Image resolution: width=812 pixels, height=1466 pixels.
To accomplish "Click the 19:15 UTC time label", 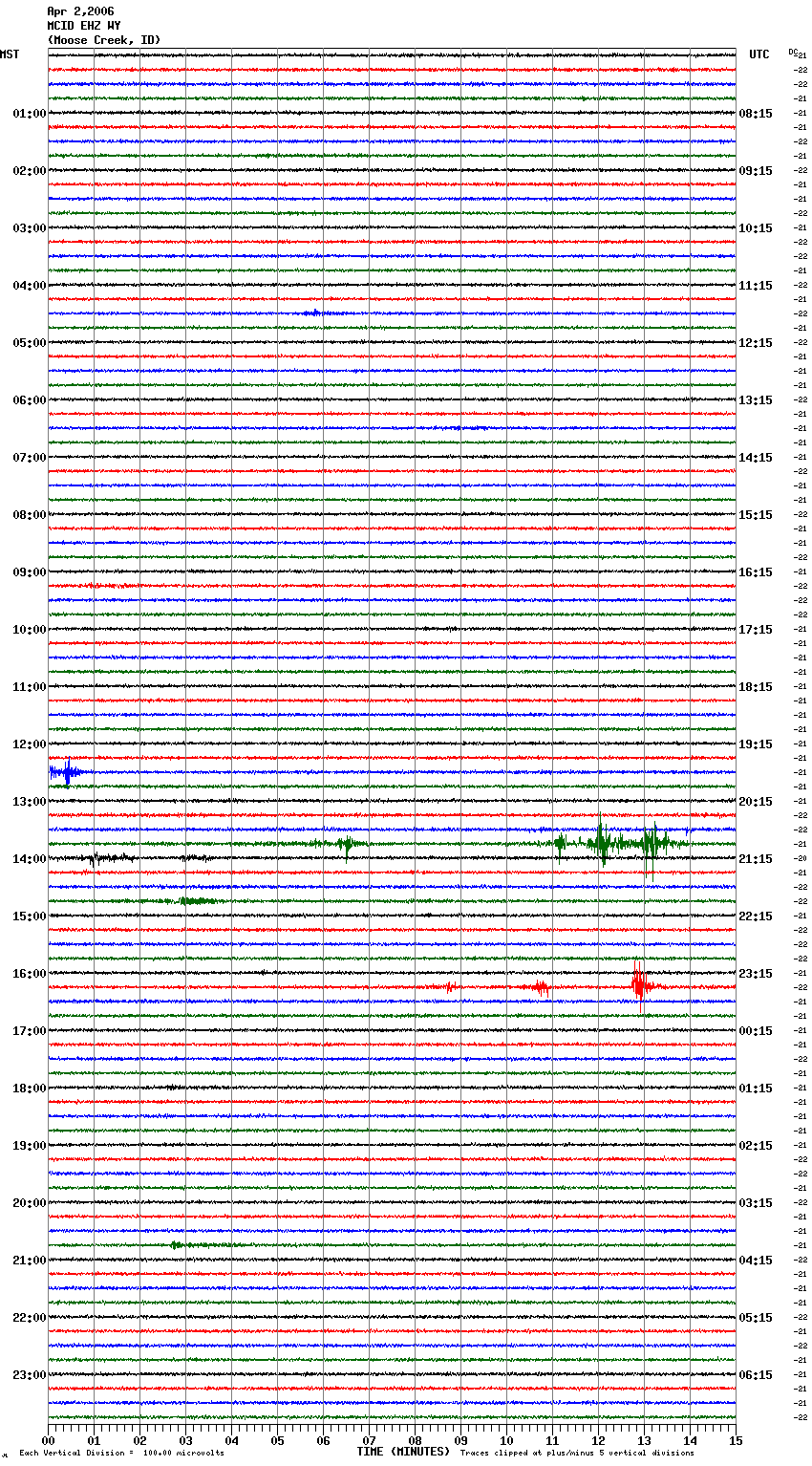I will point(756,744).
